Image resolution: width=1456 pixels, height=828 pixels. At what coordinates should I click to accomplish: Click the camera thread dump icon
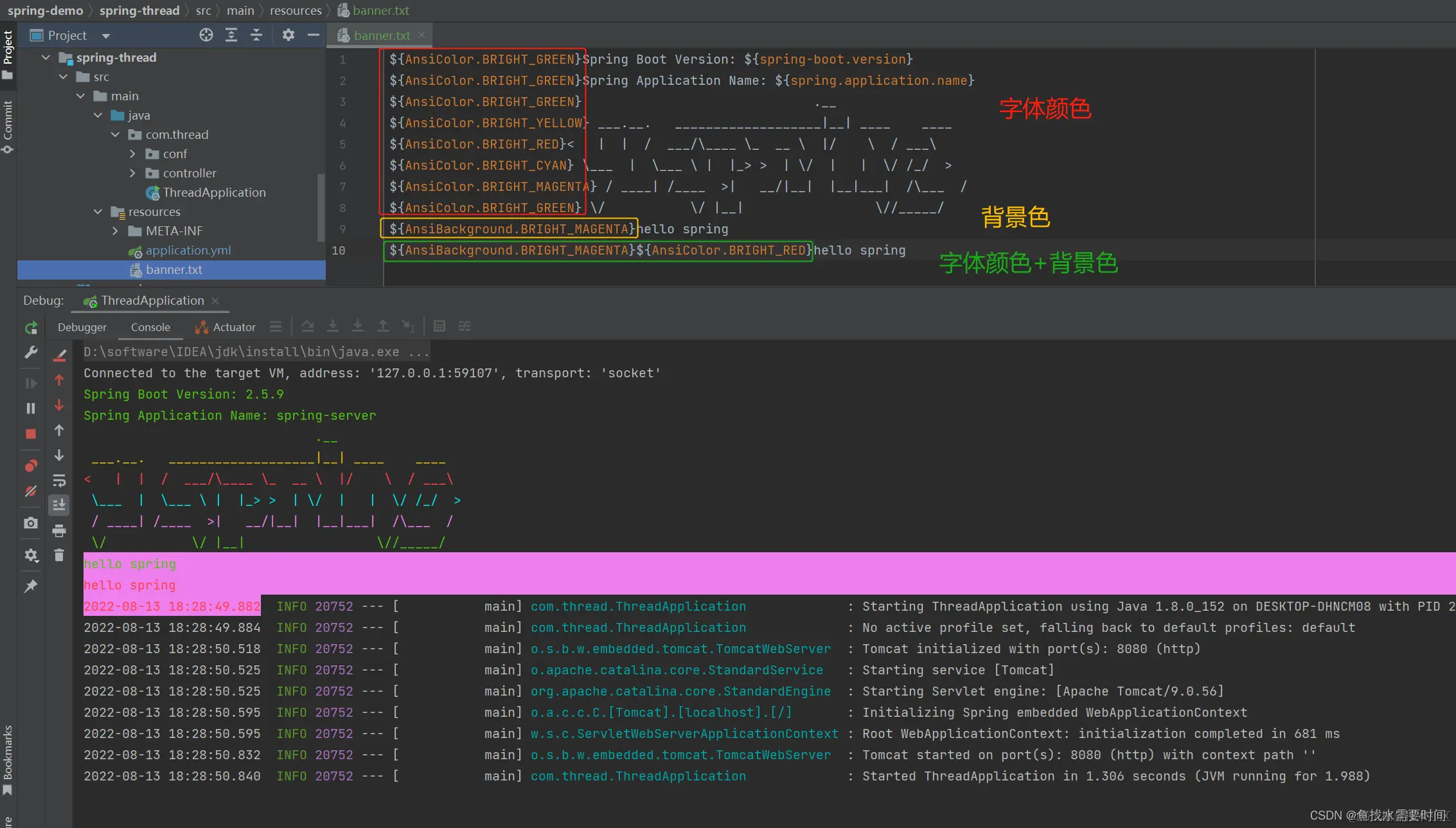31,523
